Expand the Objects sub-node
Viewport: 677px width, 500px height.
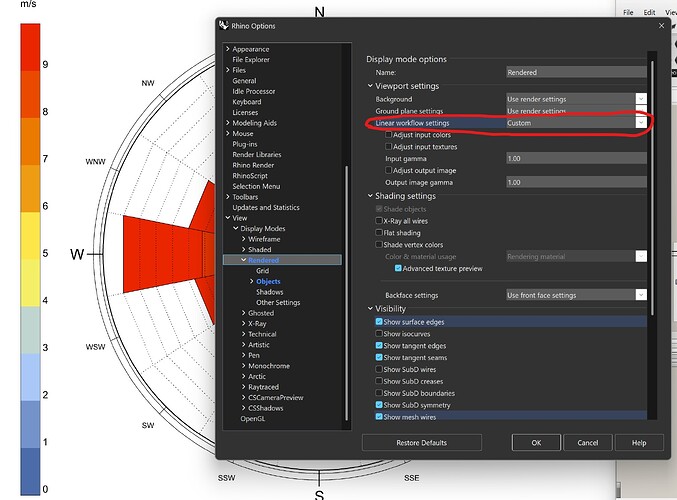point(252,281)
